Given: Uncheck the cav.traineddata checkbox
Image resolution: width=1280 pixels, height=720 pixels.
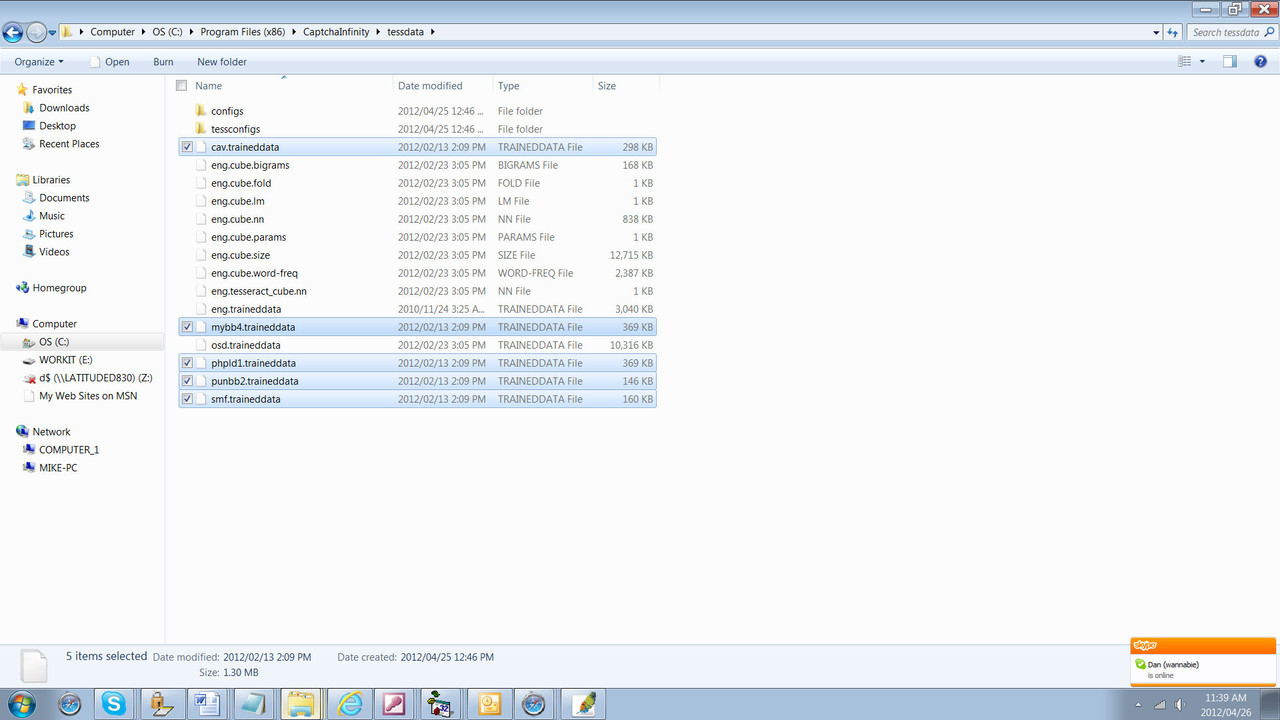Looking at the screenshot, I should click(x=187, y=147).
